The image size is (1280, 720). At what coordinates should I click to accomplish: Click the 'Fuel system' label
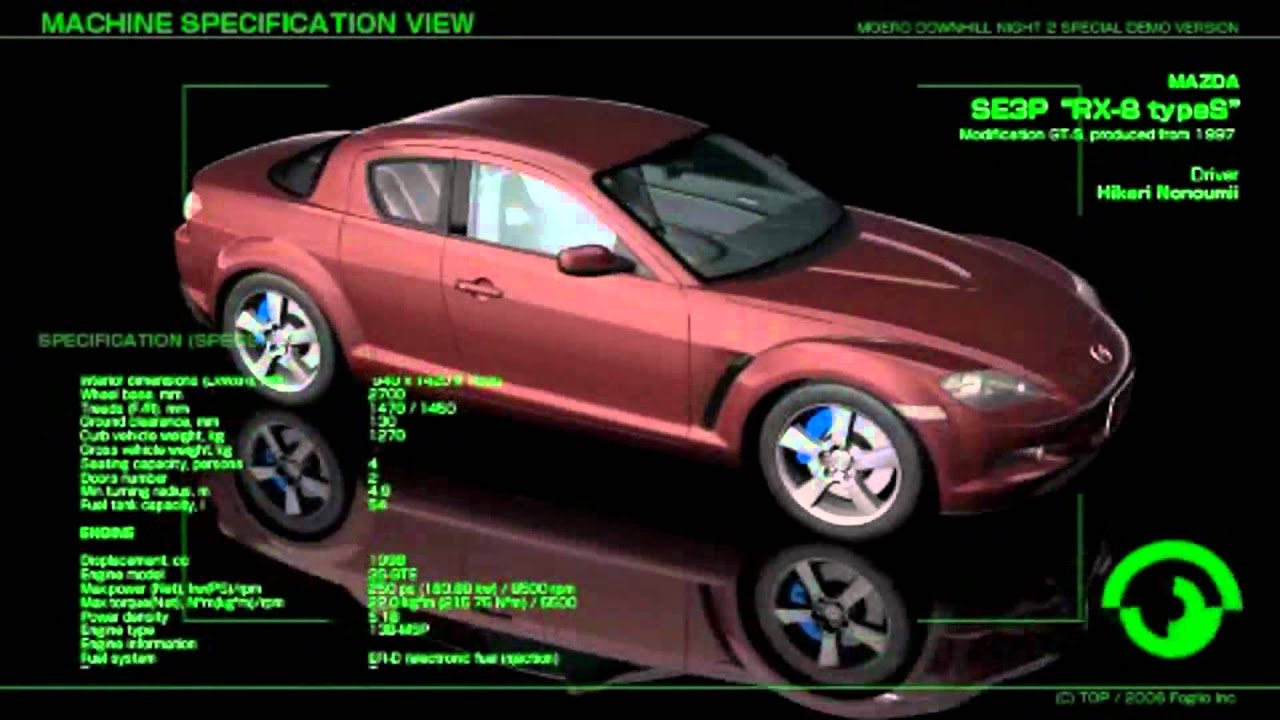(118, 659)
